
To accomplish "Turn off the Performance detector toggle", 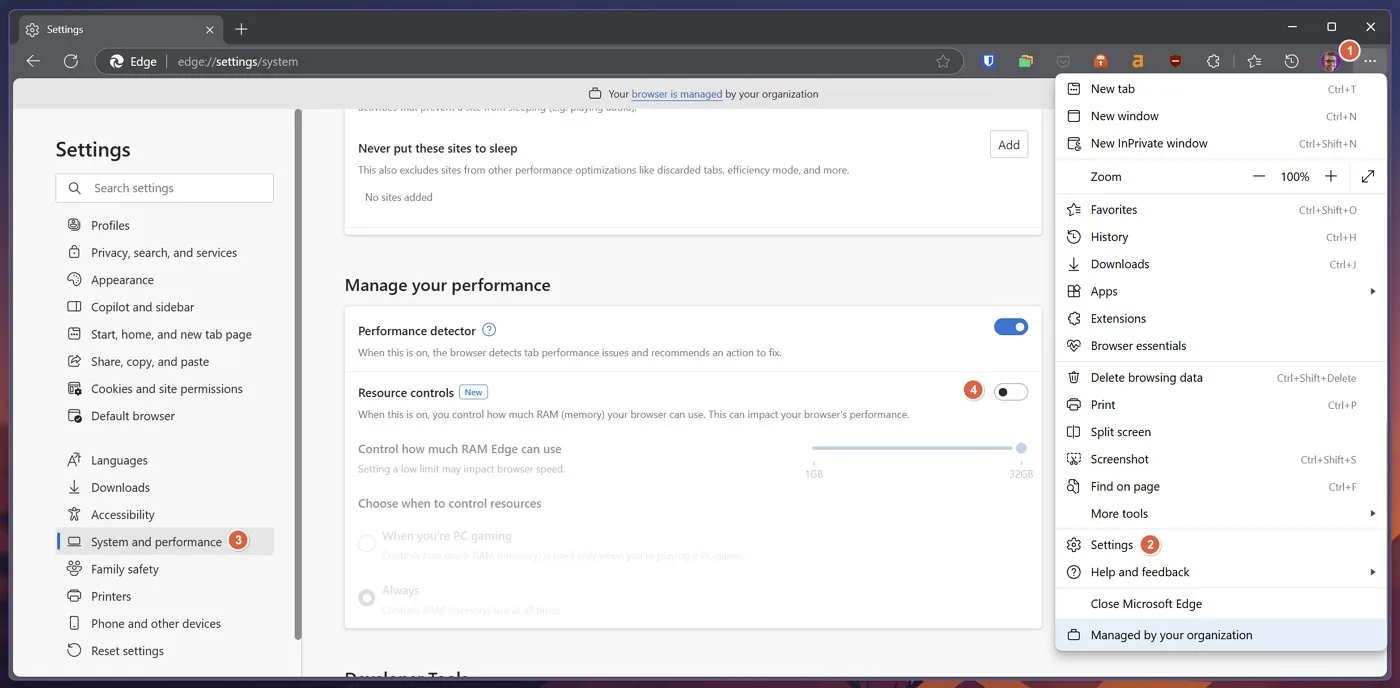I will coord(1011,327).
